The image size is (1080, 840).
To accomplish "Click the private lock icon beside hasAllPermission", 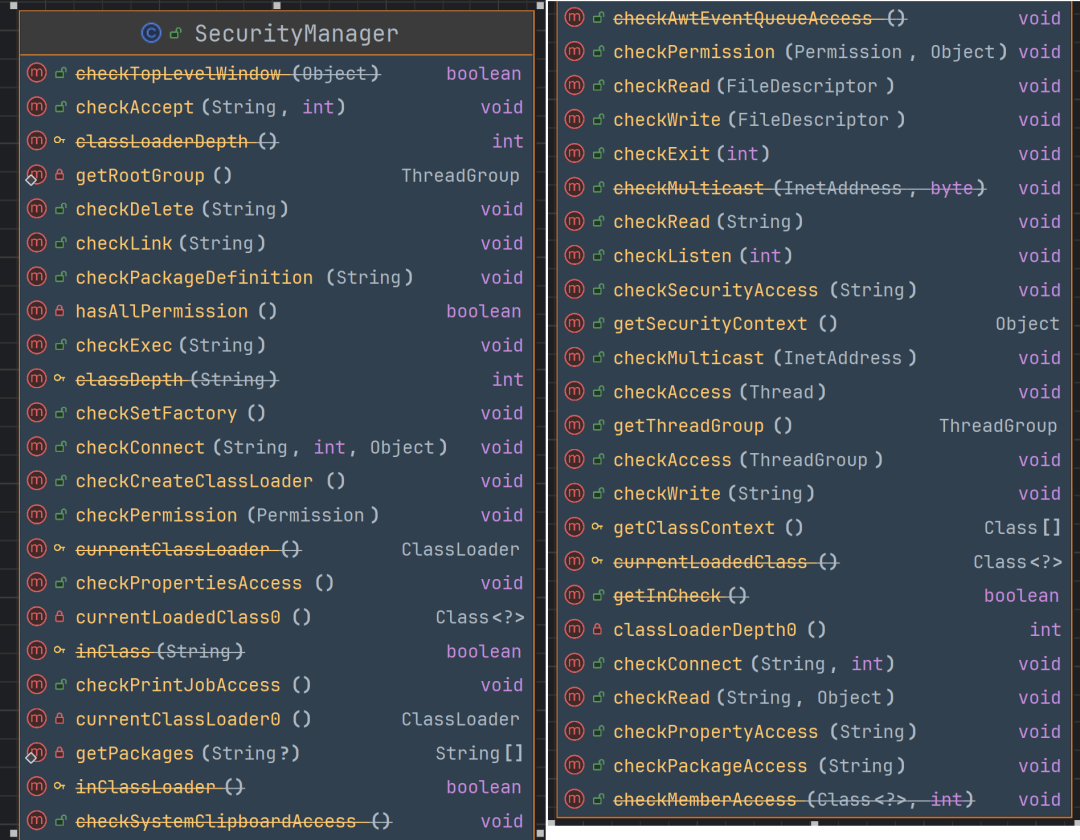I will (60, 312).
